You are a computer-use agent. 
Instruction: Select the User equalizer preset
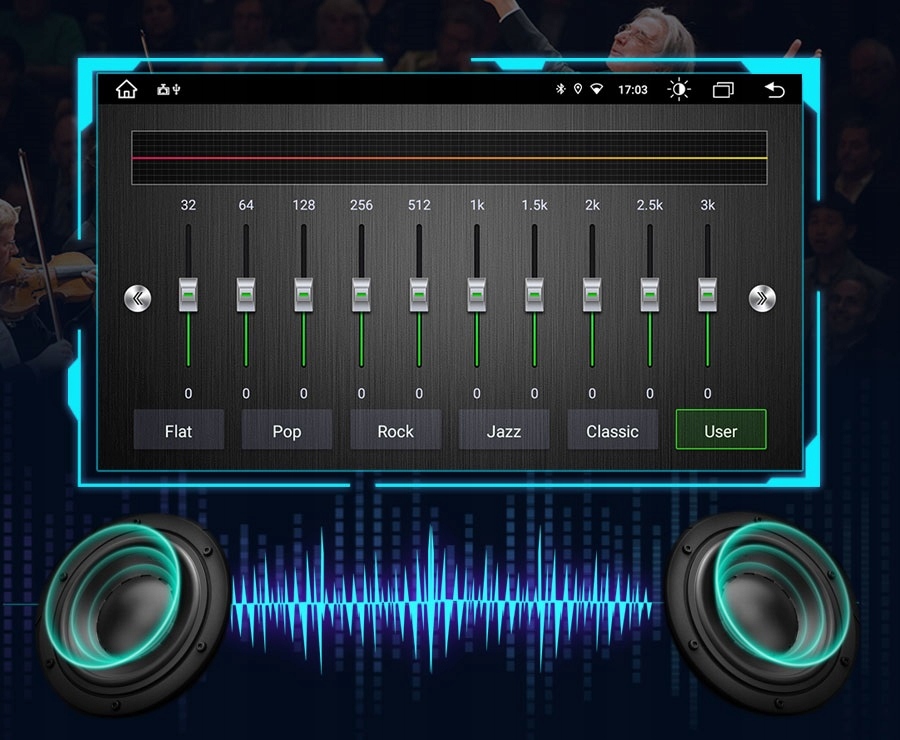point(721,429)
